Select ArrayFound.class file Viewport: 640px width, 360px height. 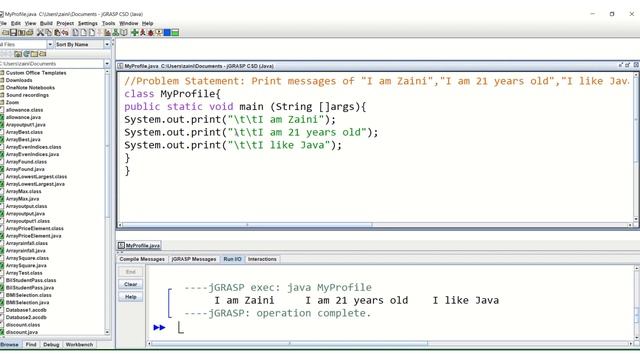click(x=26, y=162)
